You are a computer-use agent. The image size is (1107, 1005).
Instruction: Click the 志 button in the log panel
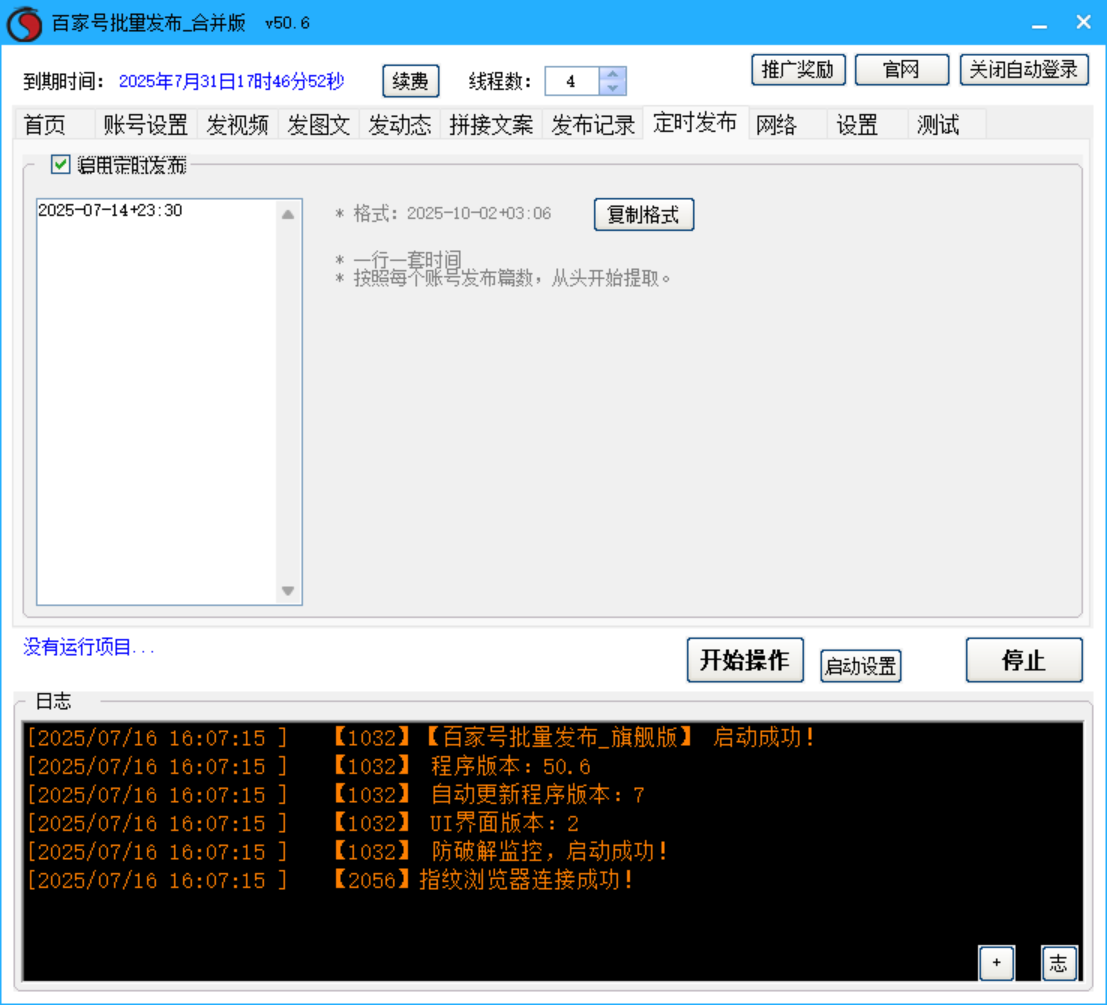(1059, 963)
